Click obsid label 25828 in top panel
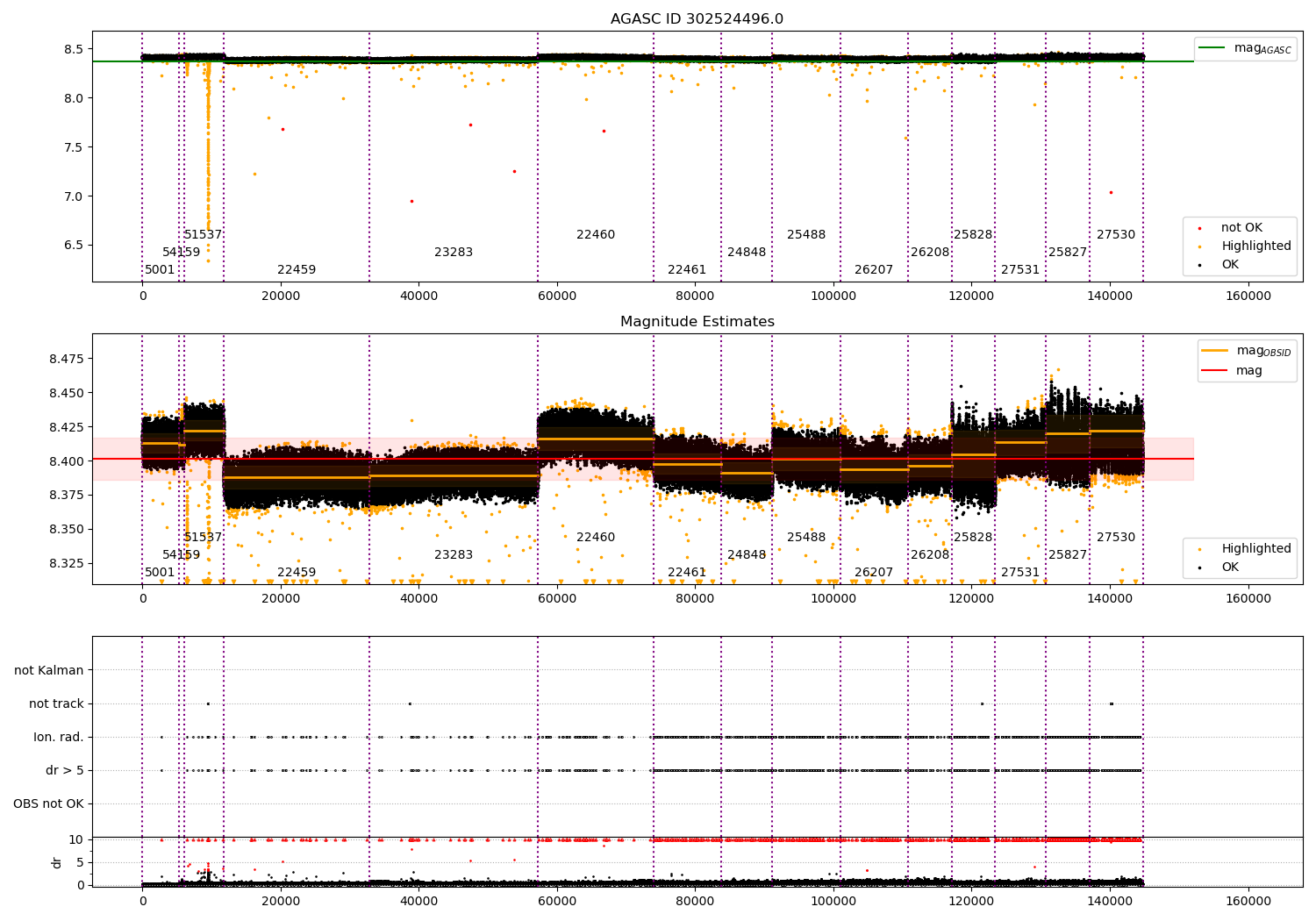Screen dimensions: 1316x921 point(973,234)
